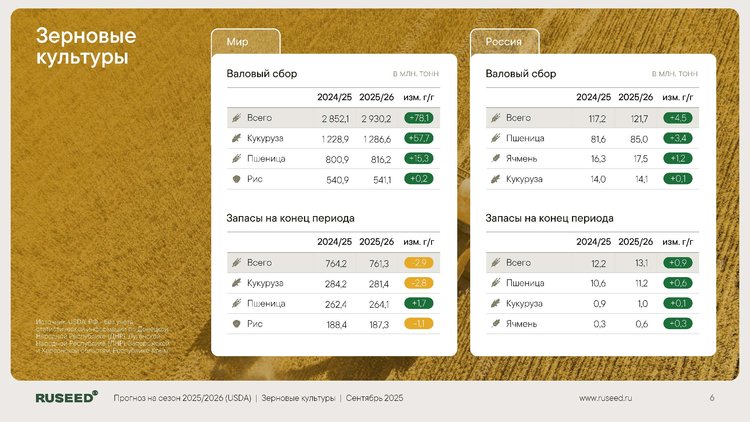Open the Россия tab
This screenshot has width=750, height=422.
(504, 42)
